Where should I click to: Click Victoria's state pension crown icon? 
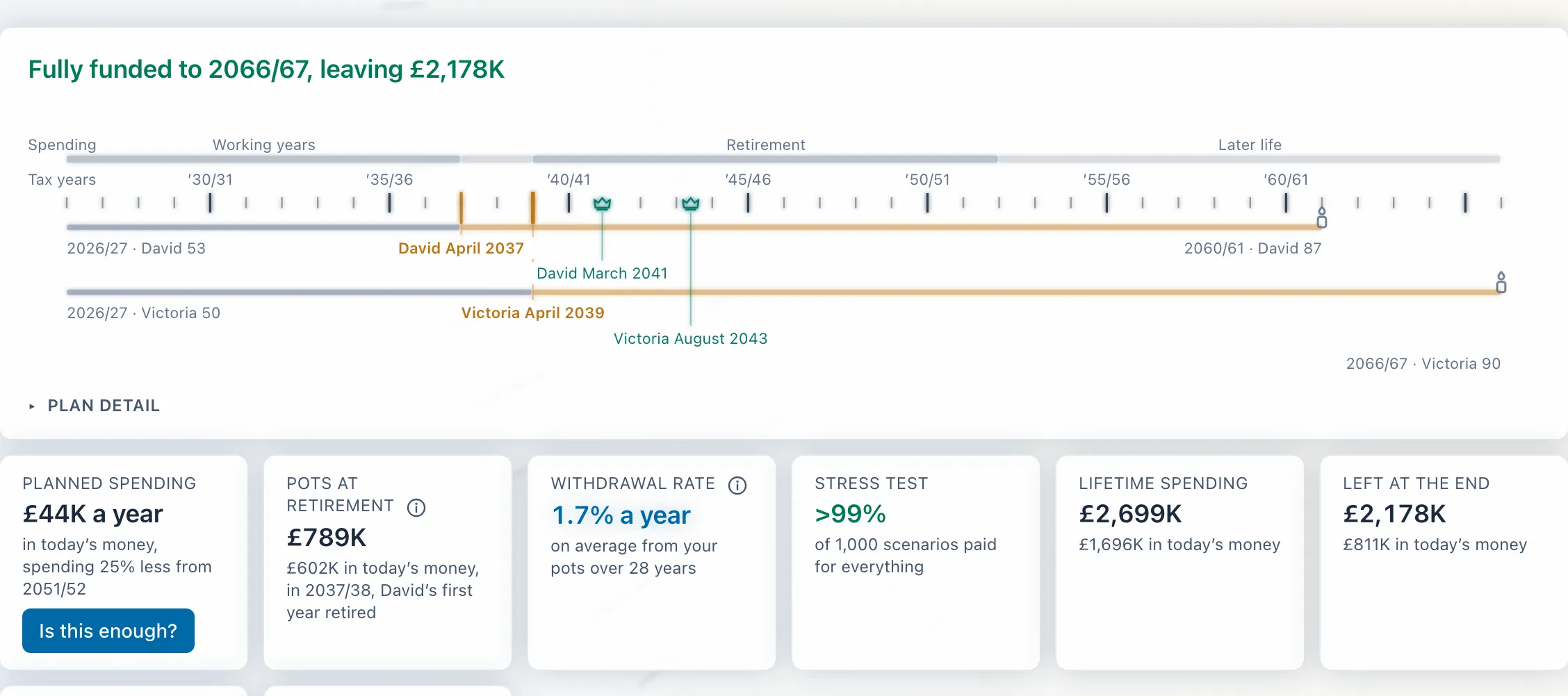coord(690,204)
